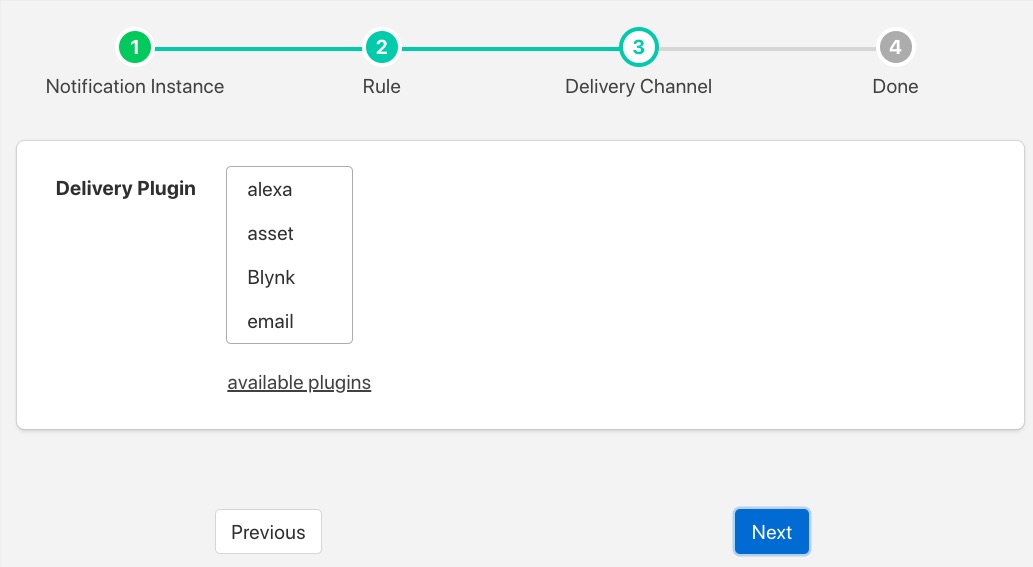The image size is (1033, 567).
Task: Select the email delivery plugin
Action: point(270,322)
